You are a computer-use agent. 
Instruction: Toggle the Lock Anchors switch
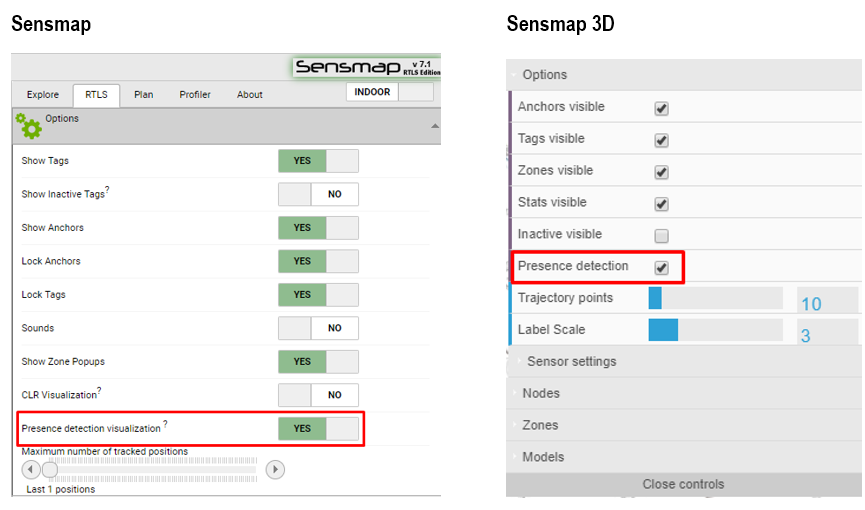(318, 261)
